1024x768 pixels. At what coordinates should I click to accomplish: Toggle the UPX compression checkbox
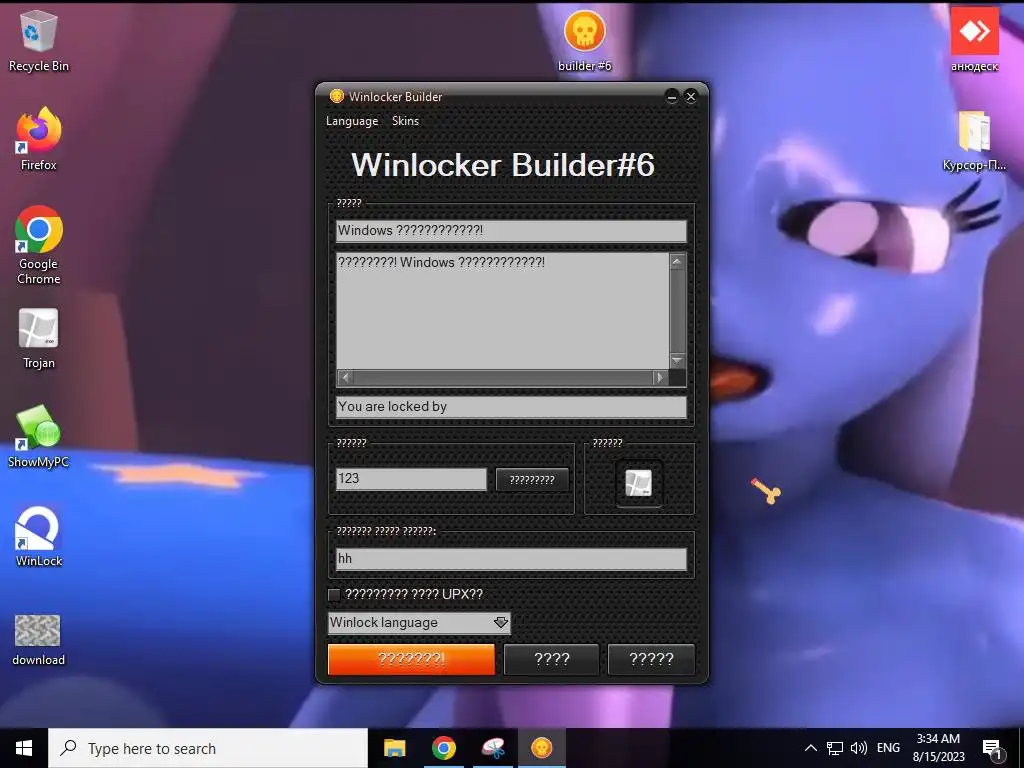[x=334, y=594]
